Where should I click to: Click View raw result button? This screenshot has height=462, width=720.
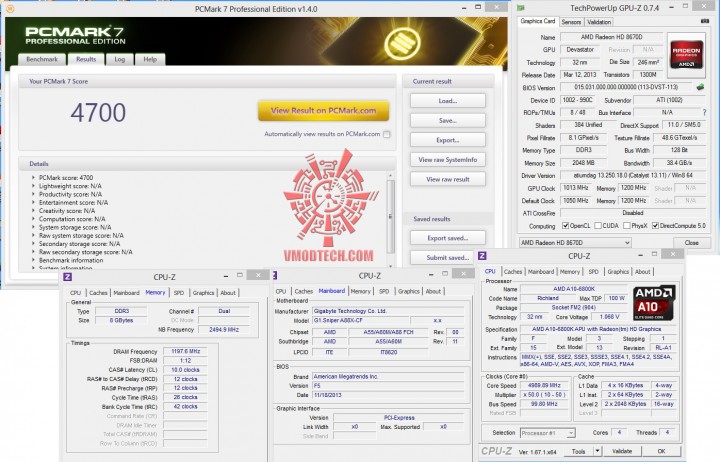[448, 179]
